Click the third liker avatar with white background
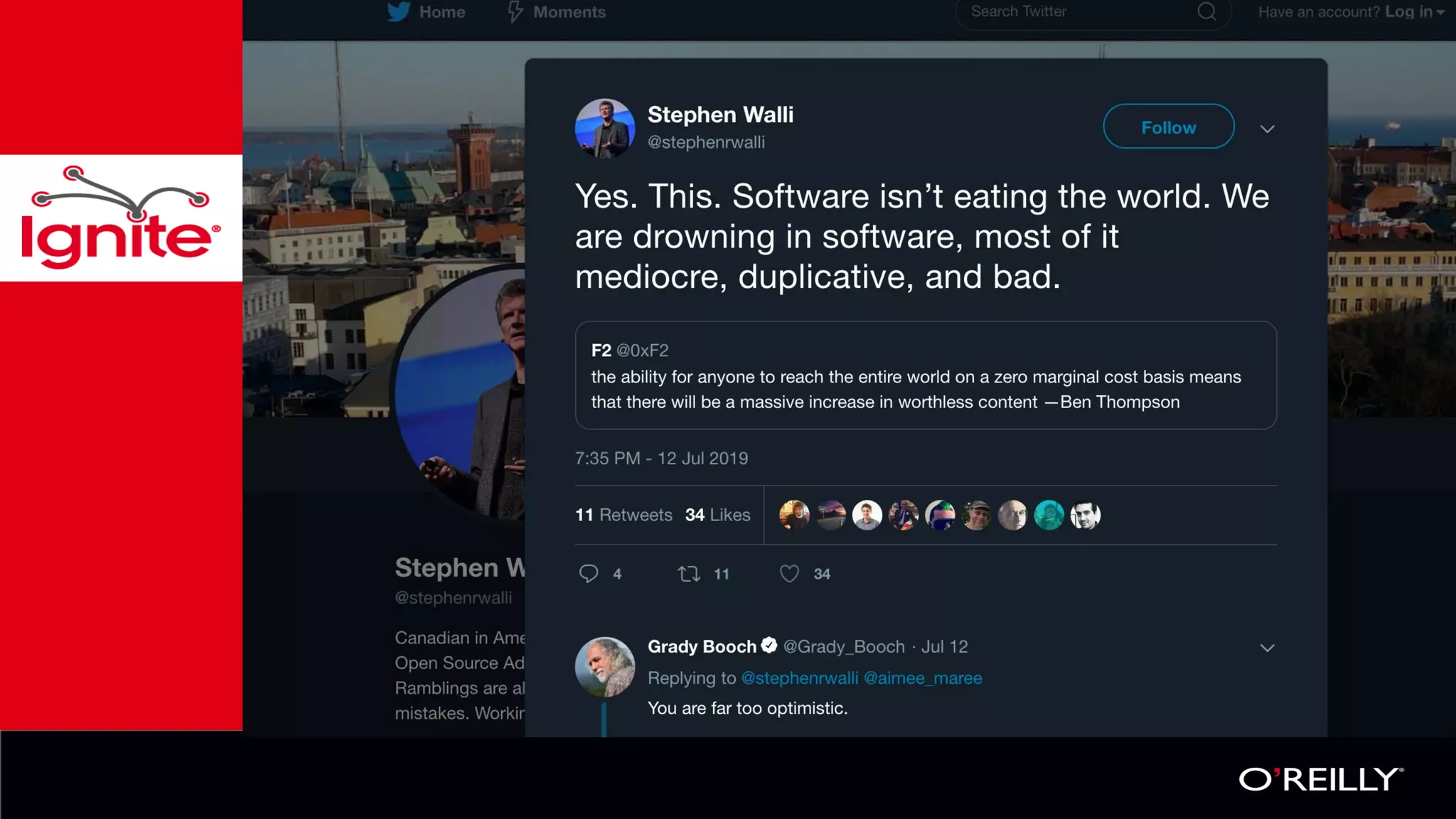1456x819 pixels. [x=867, y=515]
